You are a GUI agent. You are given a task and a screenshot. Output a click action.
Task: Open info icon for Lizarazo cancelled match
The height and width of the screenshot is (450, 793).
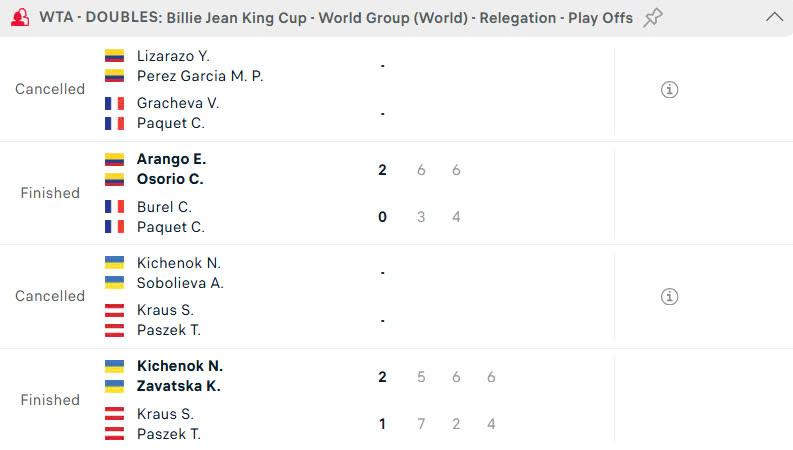point(670,90)
